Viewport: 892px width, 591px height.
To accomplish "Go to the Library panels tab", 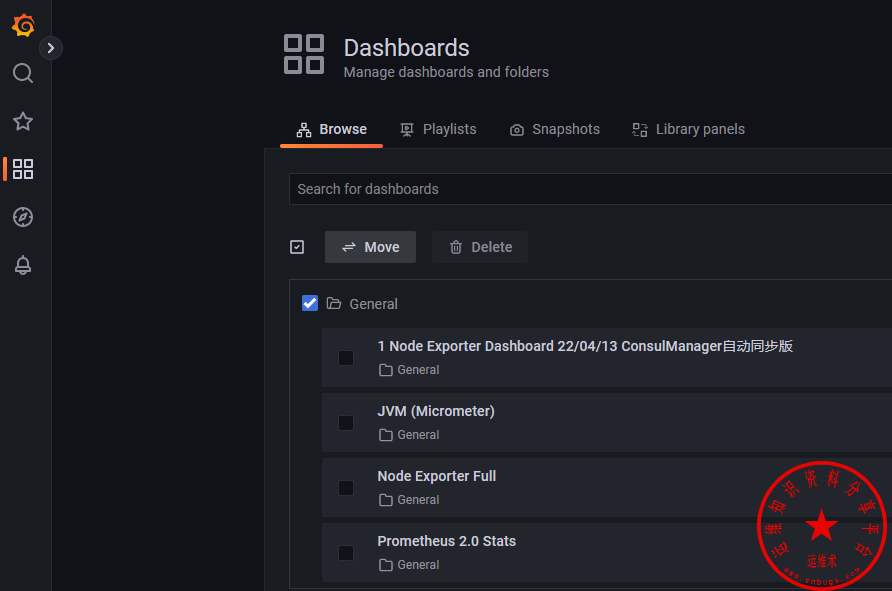I will [688, 129].
